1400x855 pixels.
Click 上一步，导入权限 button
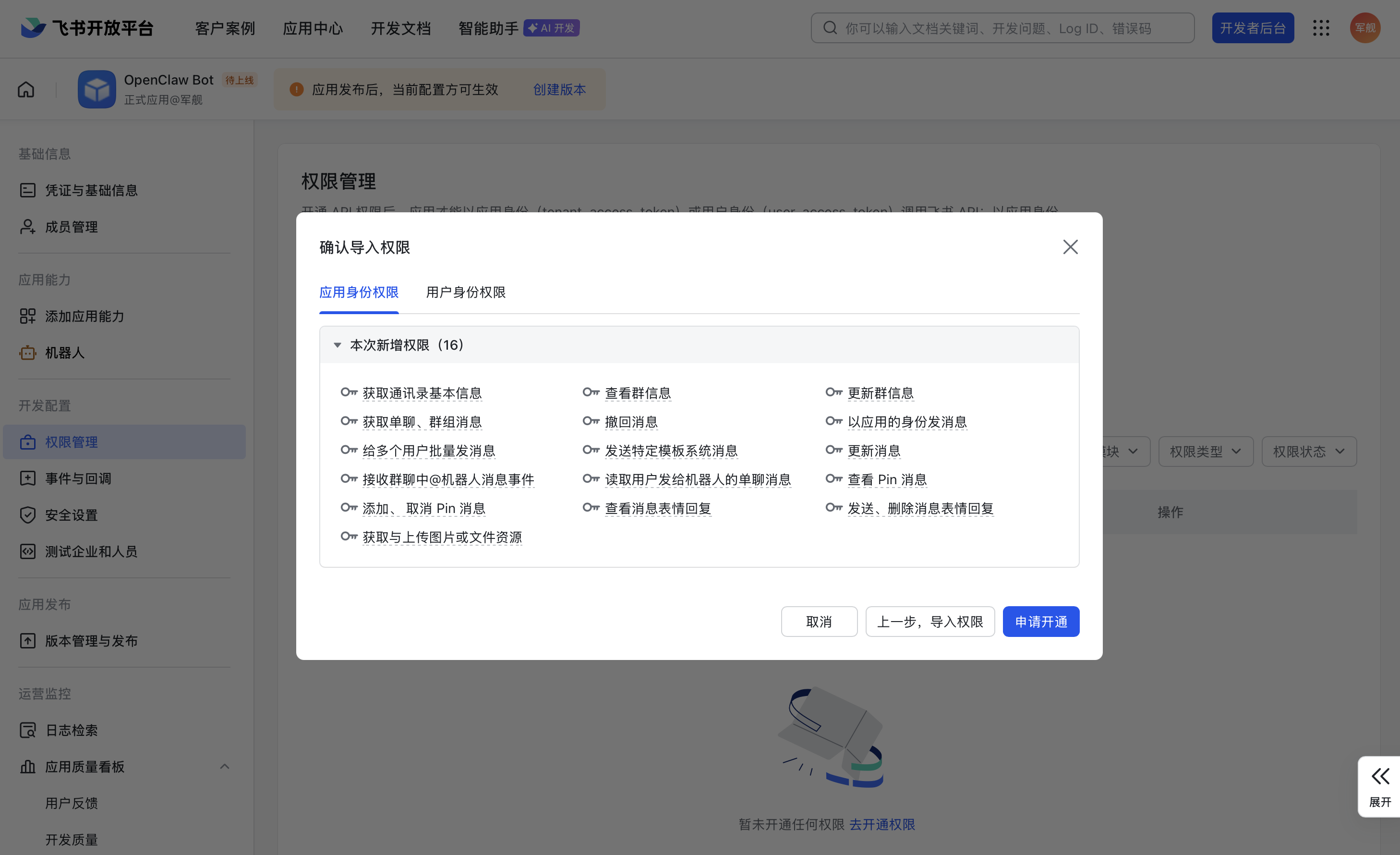coord(929,622)
